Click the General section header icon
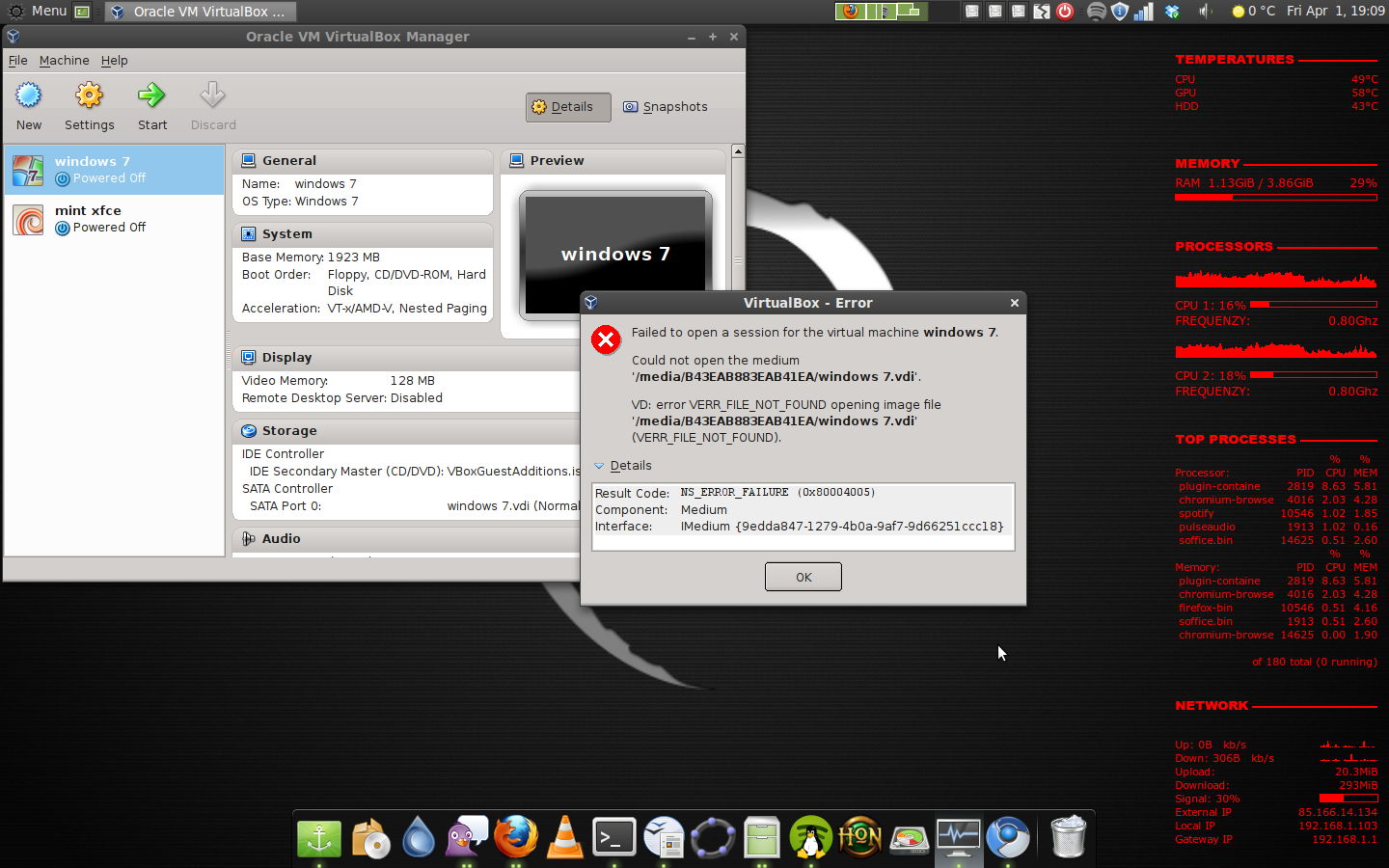 [249, 161]
